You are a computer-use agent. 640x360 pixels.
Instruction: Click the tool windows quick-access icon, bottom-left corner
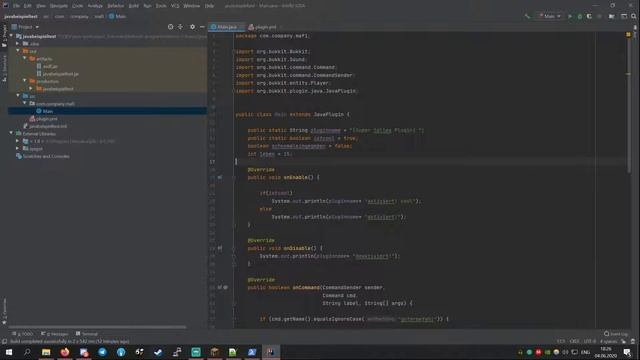click(4, 341)
